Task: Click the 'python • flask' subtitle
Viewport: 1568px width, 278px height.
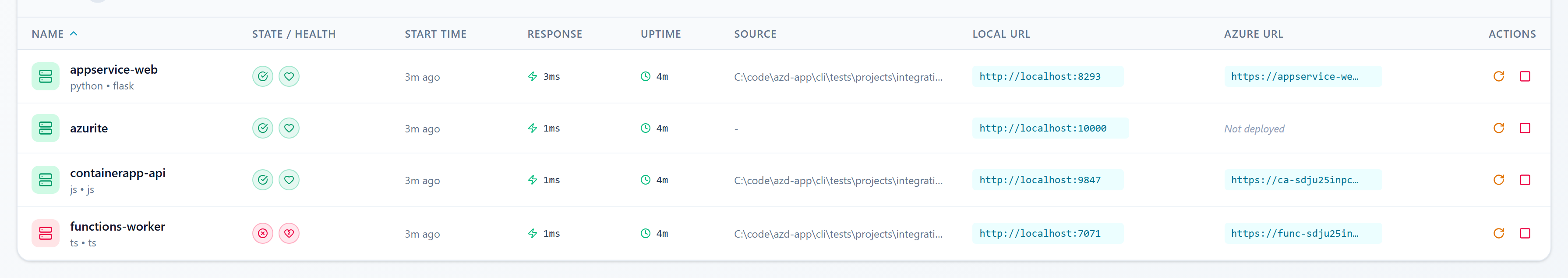Action: point(102,86)
